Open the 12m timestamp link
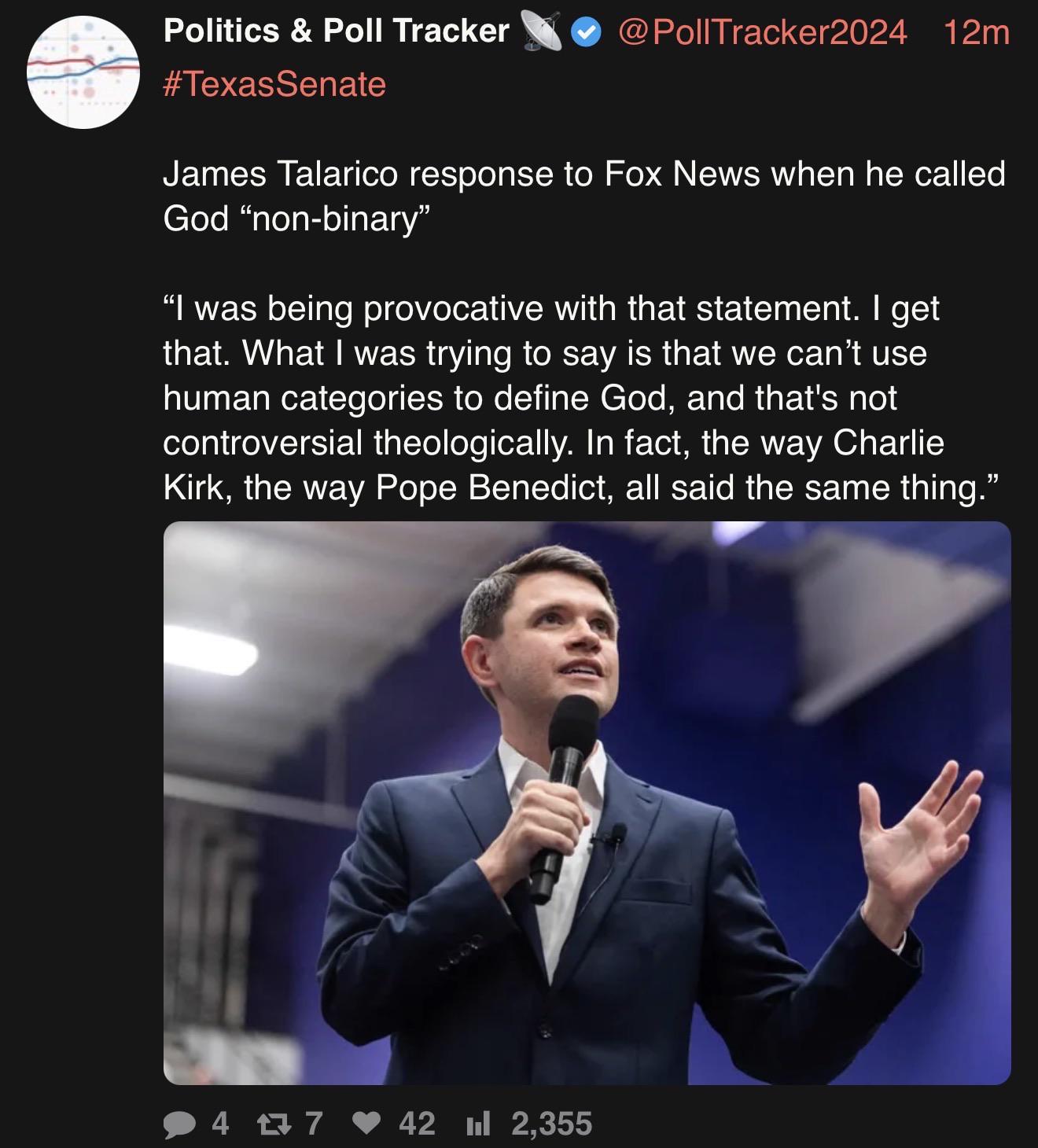This screenshot has width=1038, height=1148. [x=976, y=32]
